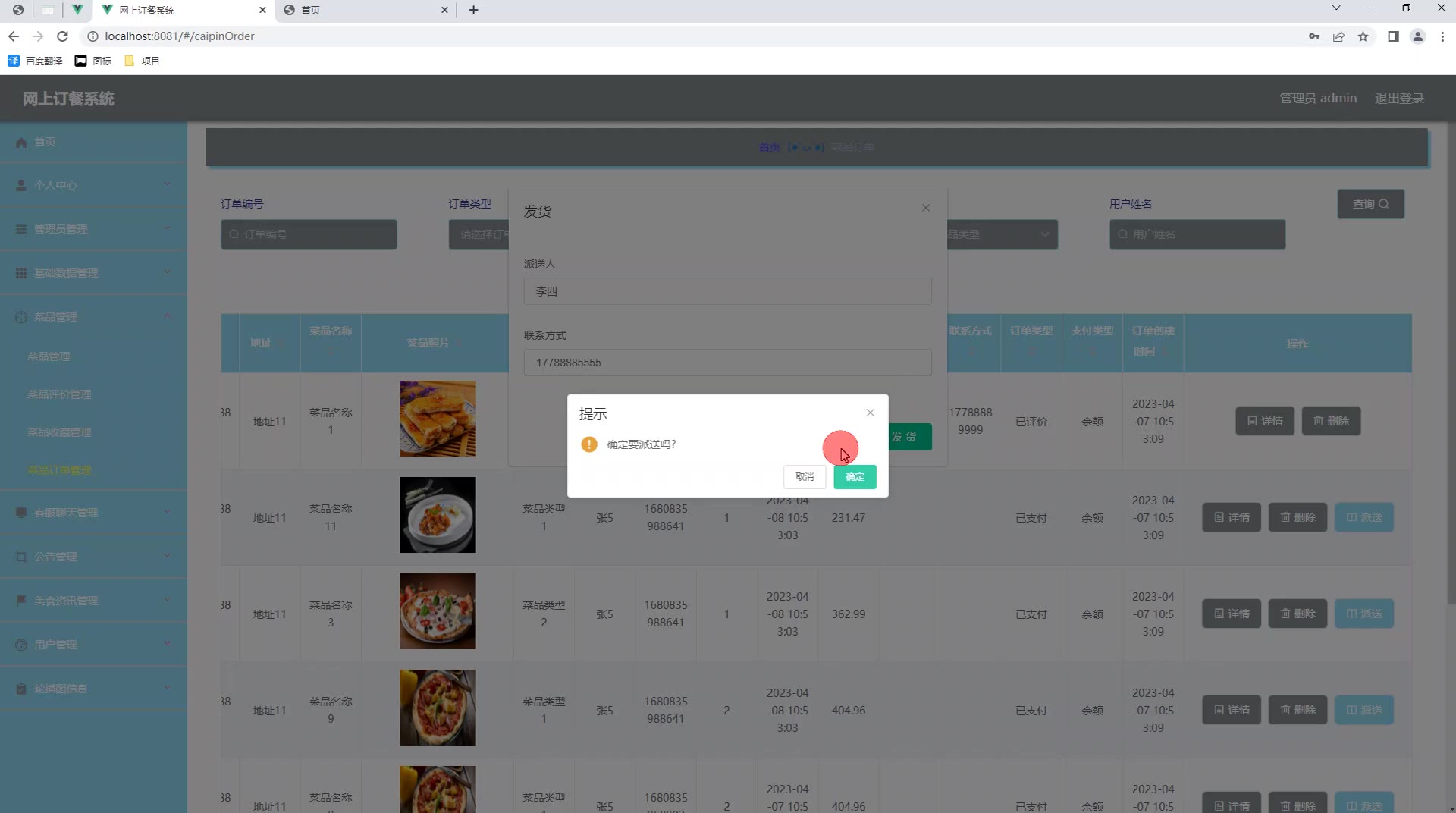This screenshot has height=813, width=1456.
Task: Expand 美食资讯管理 sidebar menu
Action: [93, 601]
